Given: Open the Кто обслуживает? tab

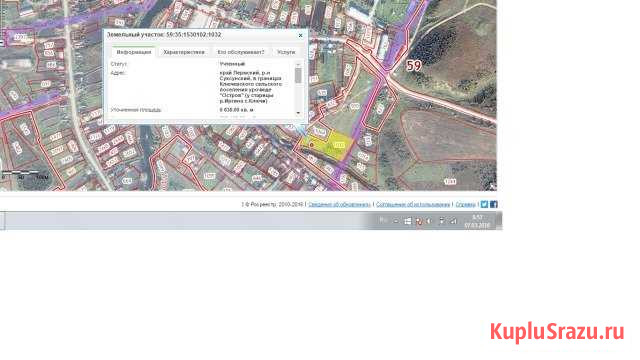Looking at the screenshot, I should coord(241,52).
